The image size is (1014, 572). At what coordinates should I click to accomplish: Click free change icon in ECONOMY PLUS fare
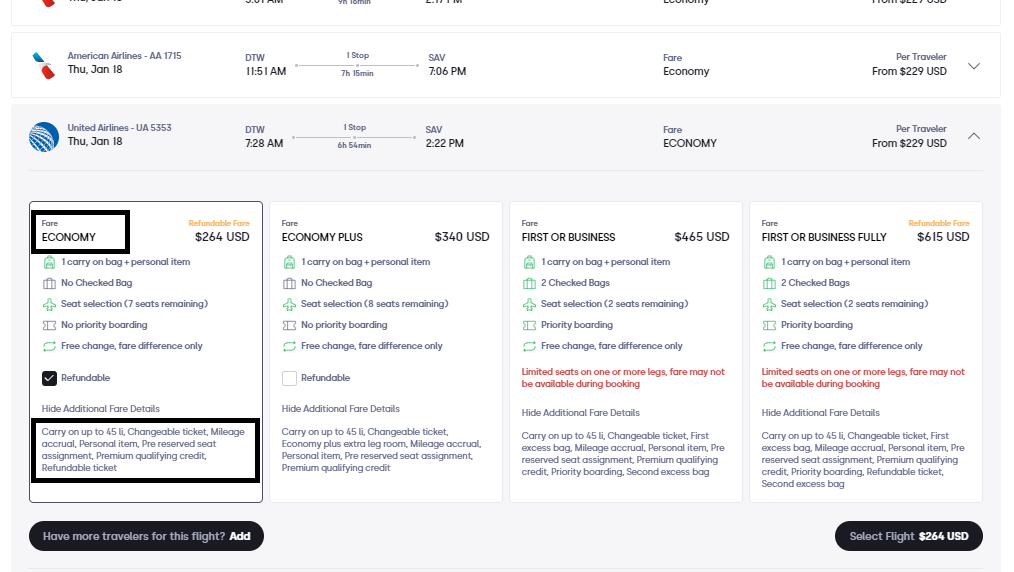(289, 346)
